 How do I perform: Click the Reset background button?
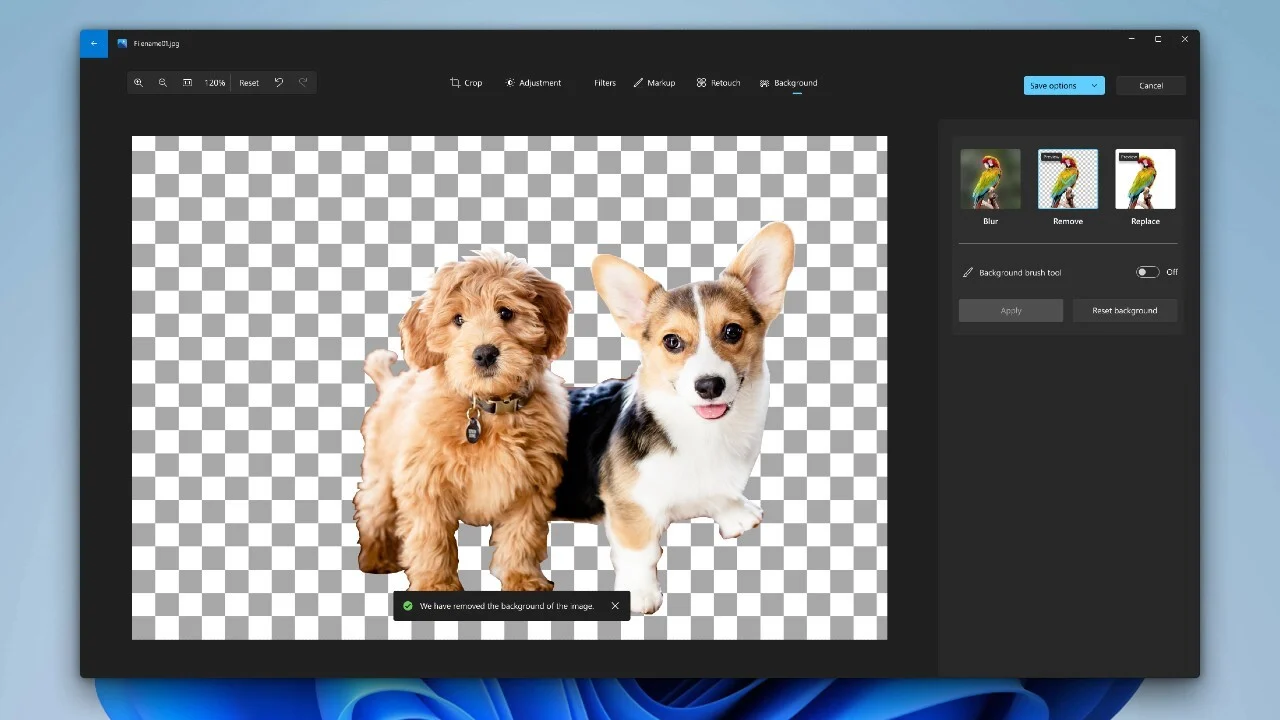(1125, 311)
